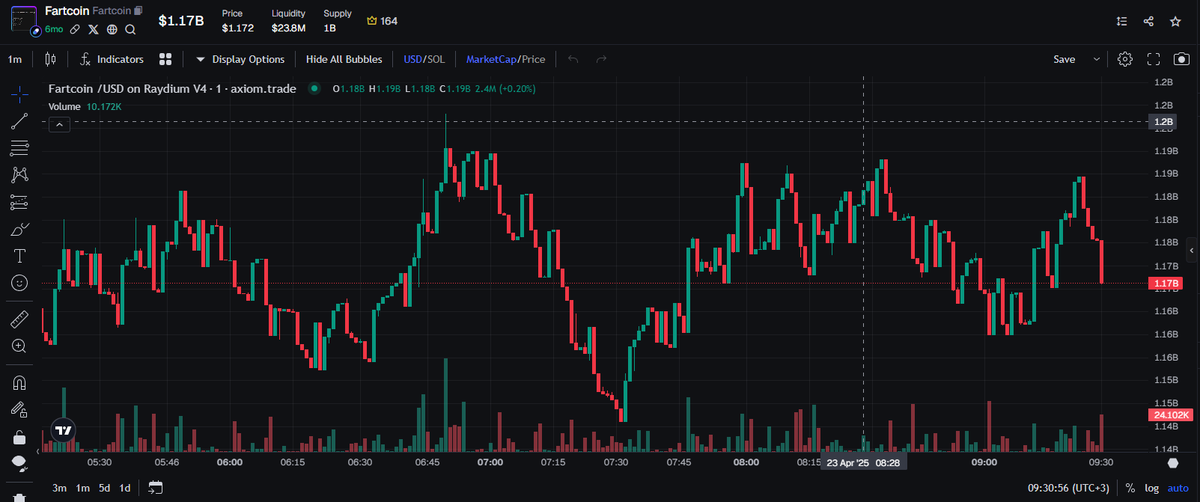Open the checklist icon at the top right

pos(1121,21)
